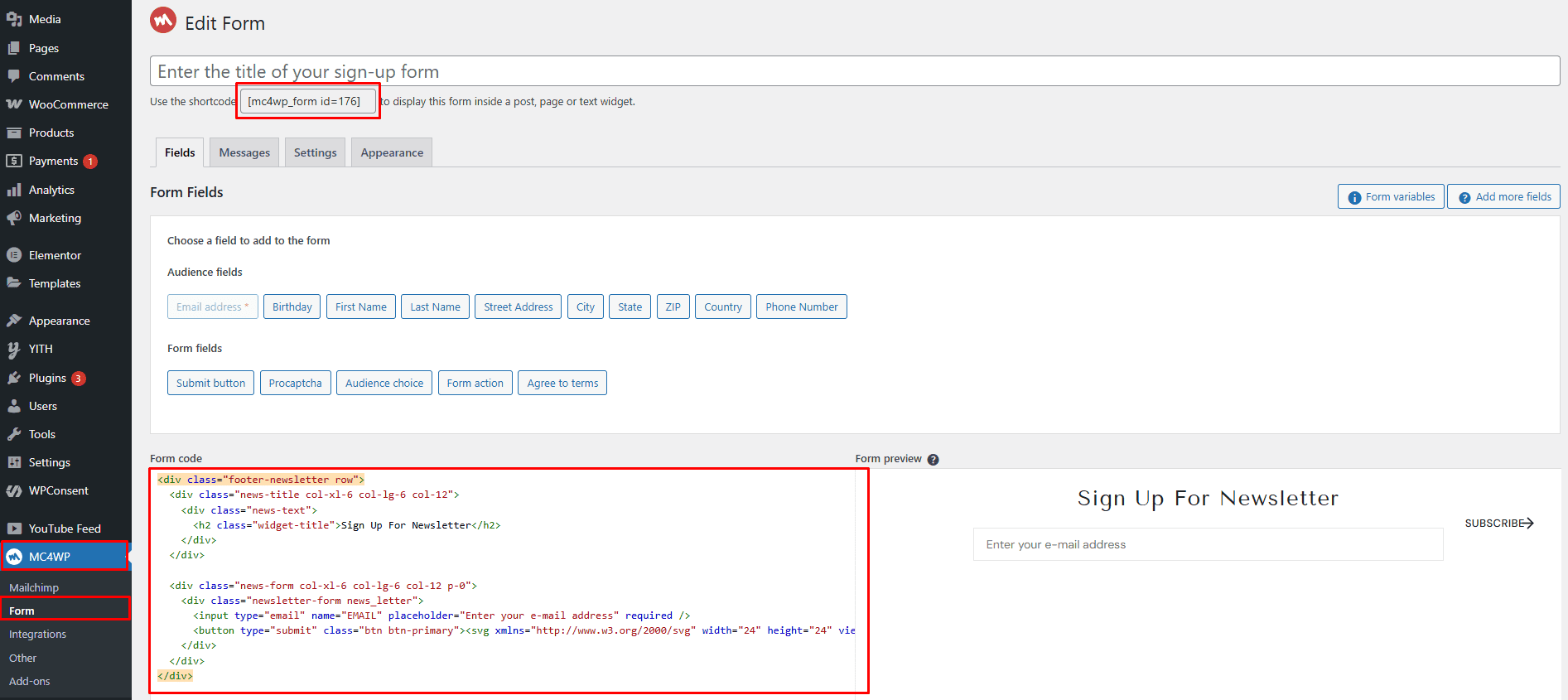Screen dimensions: 1568x700
Task: Add the City field
Action: click(x=586, y=307)
